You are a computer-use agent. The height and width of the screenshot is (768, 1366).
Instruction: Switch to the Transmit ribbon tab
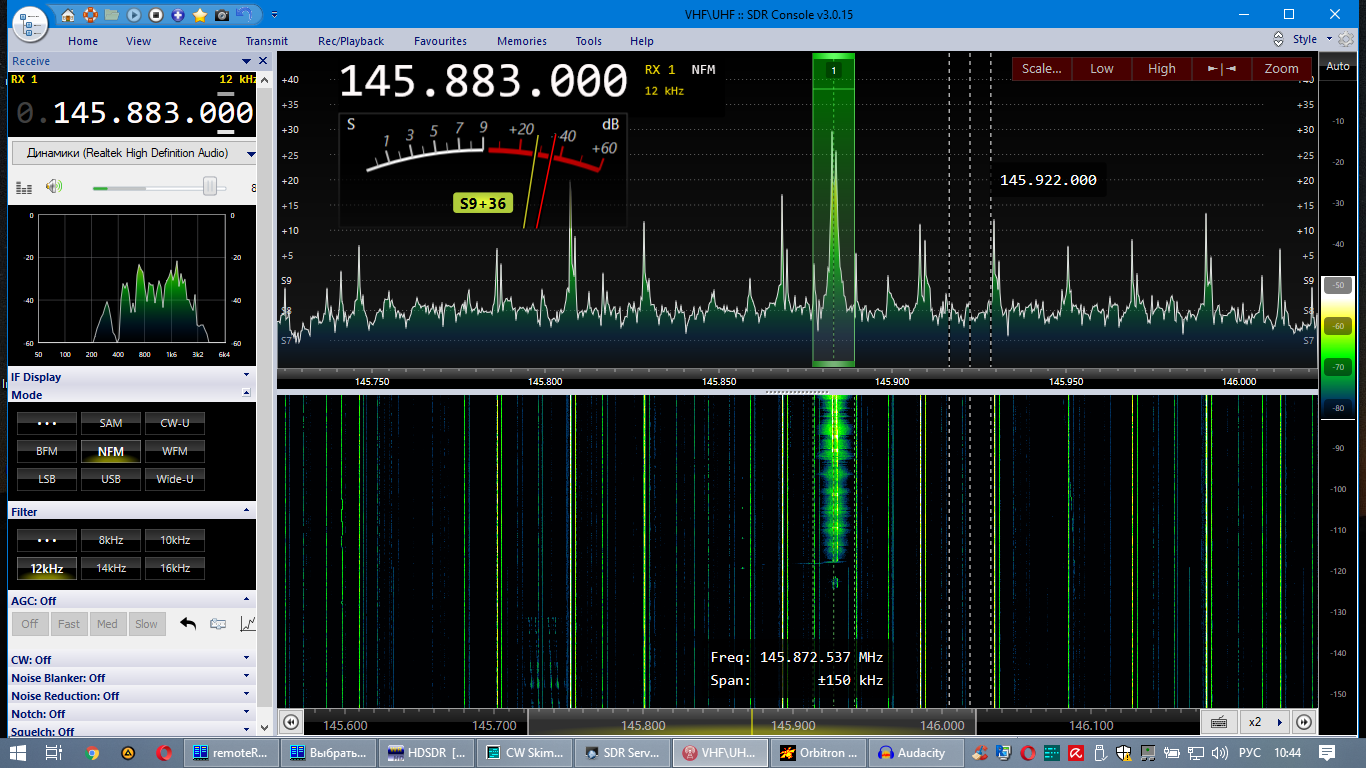265,41
